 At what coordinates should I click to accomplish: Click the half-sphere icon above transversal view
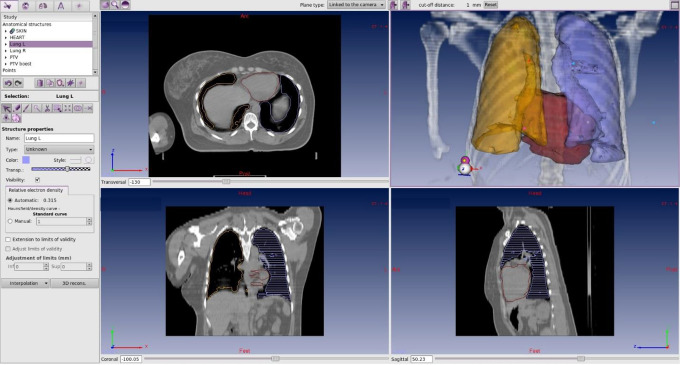point(125,5)
